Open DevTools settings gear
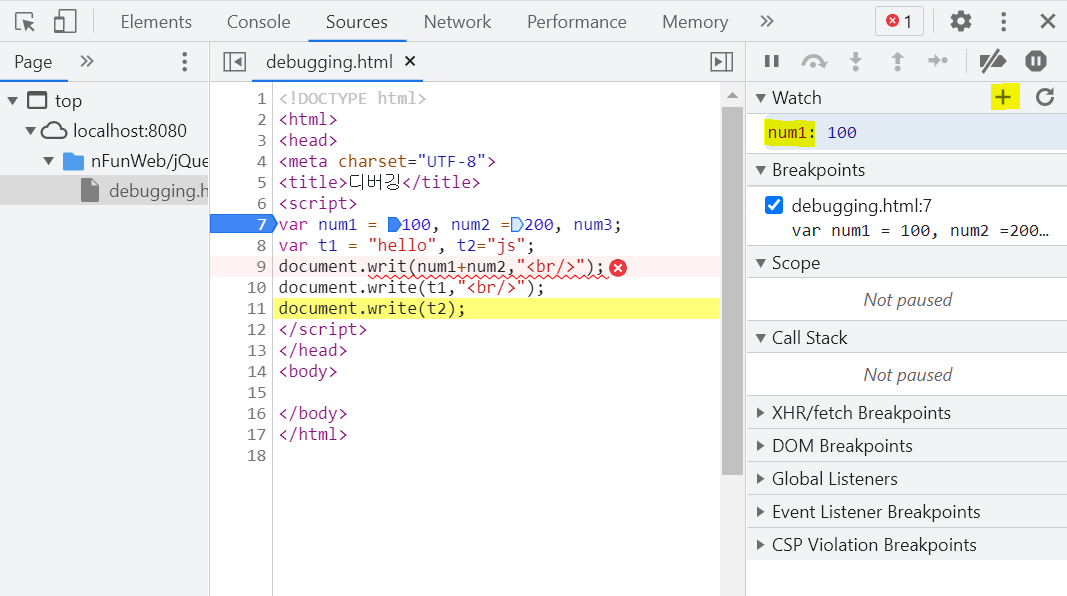This screenshot has width=1067, height=596. 960,22
